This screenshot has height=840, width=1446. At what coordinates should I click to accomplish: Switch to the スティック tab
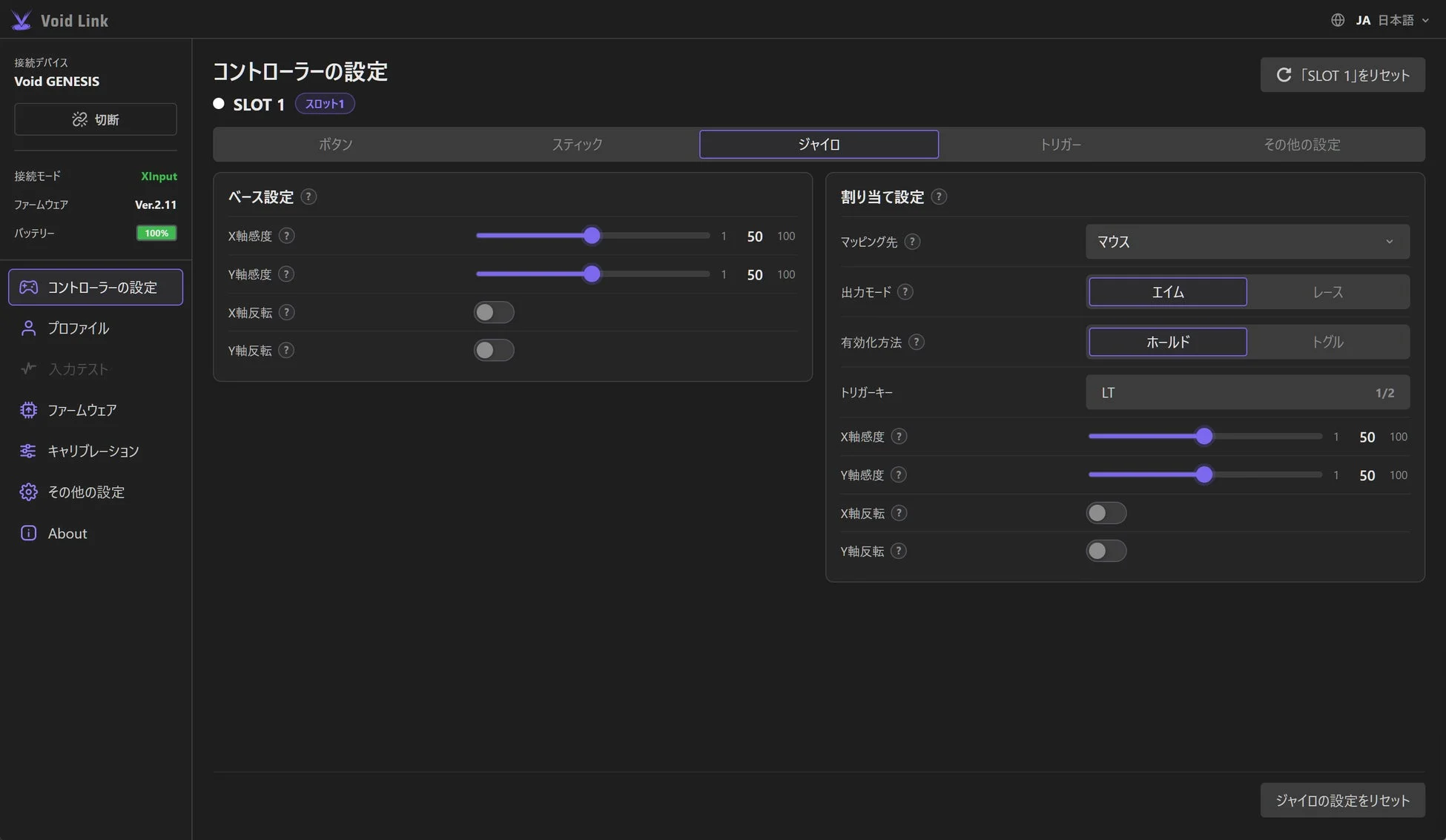coord(577,145)
